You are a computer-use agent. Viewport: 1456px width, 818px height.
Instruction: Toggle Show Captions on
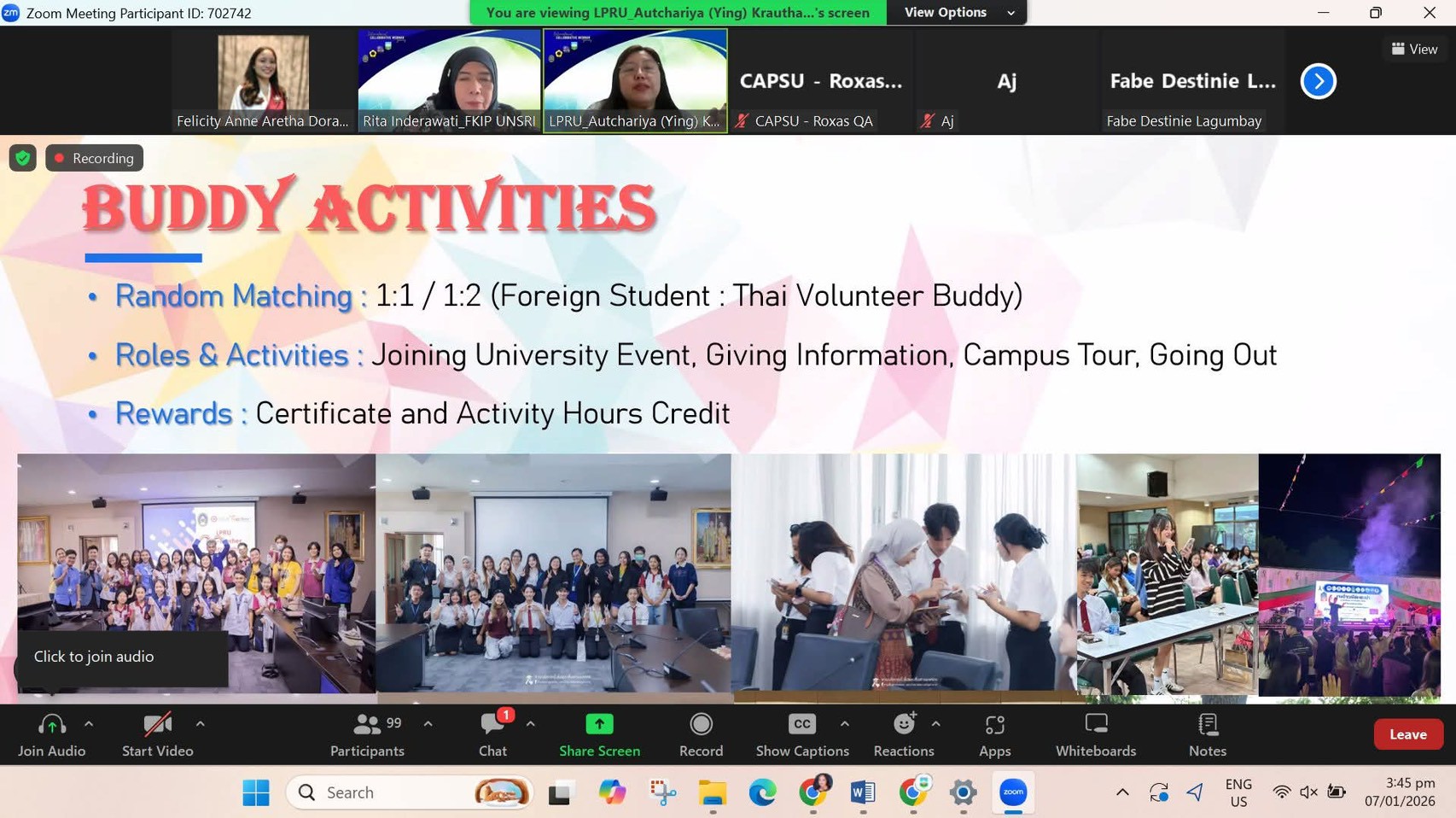click(801, 734)
